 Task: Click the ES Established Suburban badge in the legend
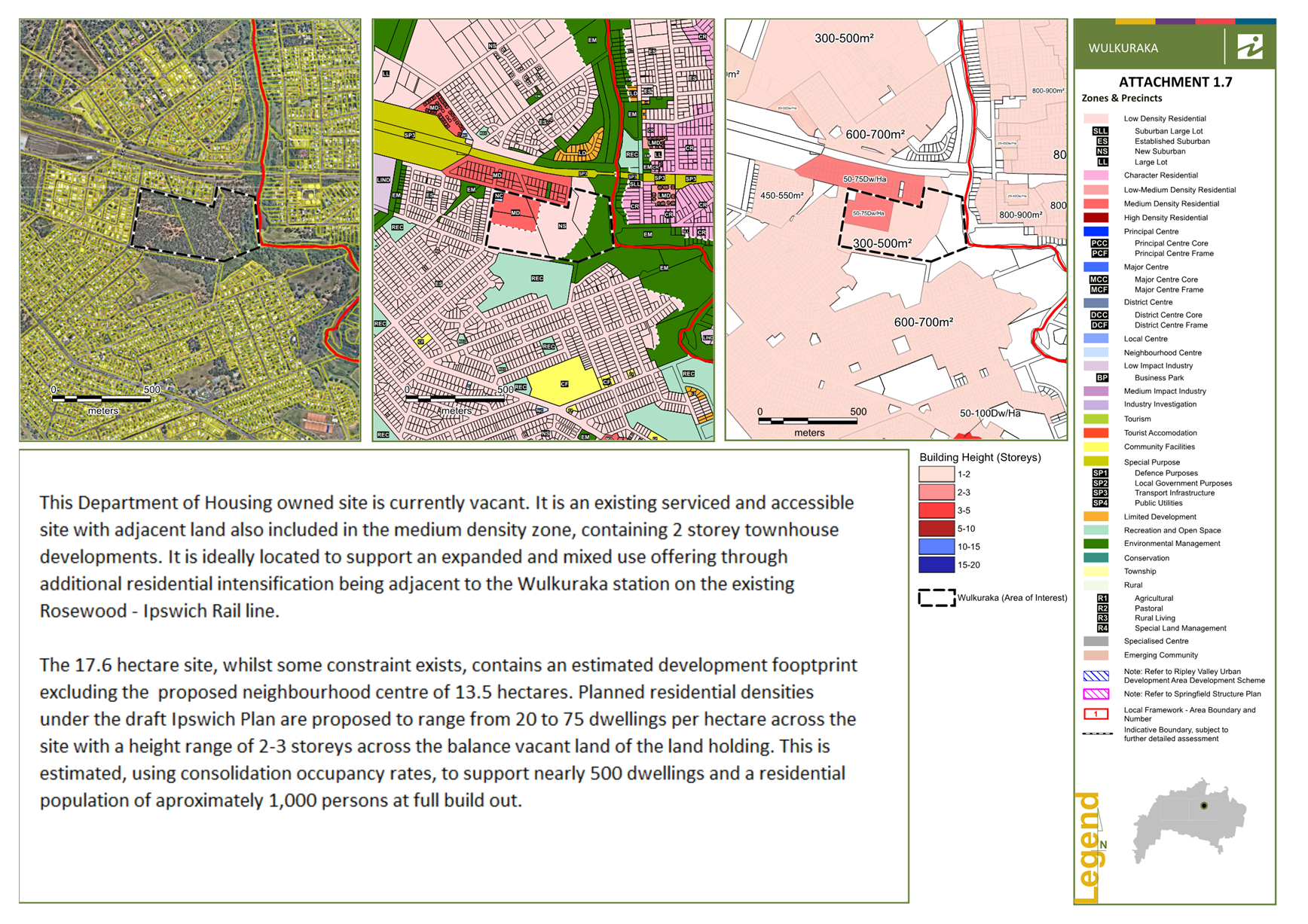point(1101,141)
